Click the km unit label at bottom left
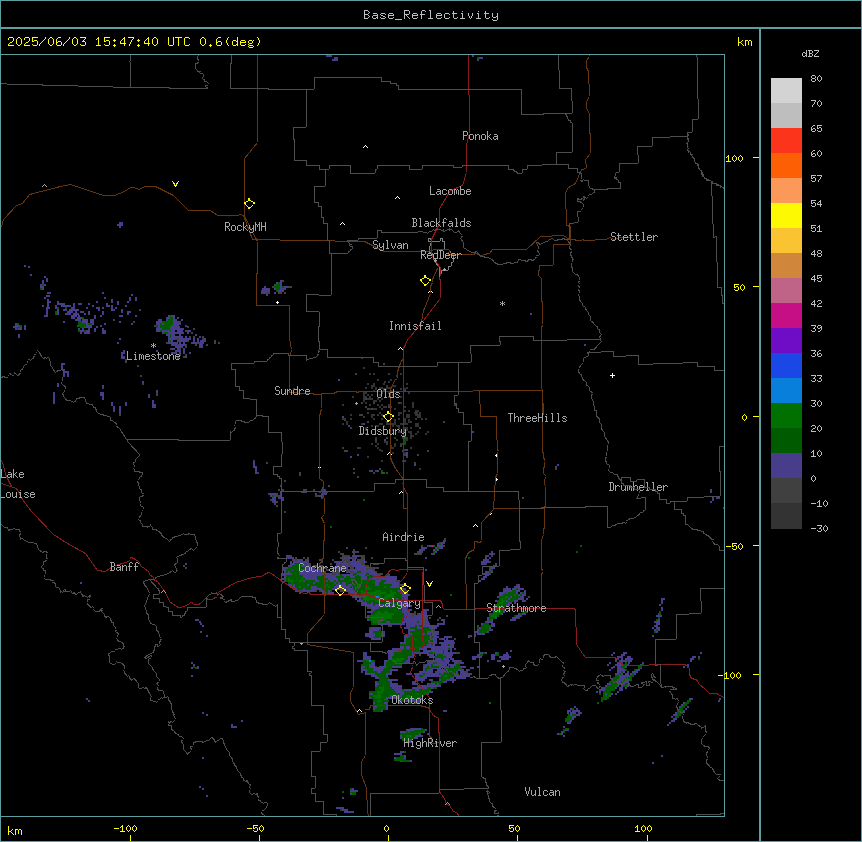Screen dimensions: 862x842 14,830
